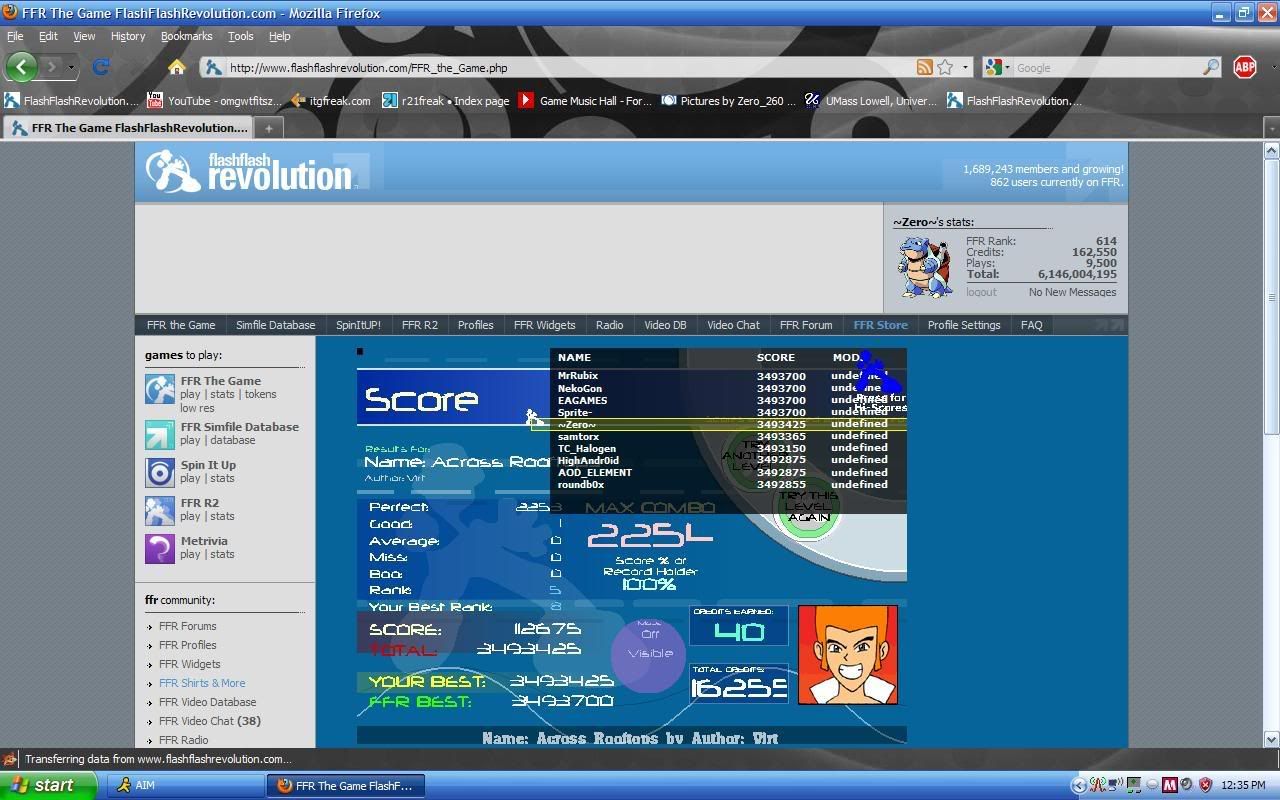The width and height of the screenshot is (1280, 800).
Task: Click the Metrivia purple question mark icon
Action: [160, 548]
